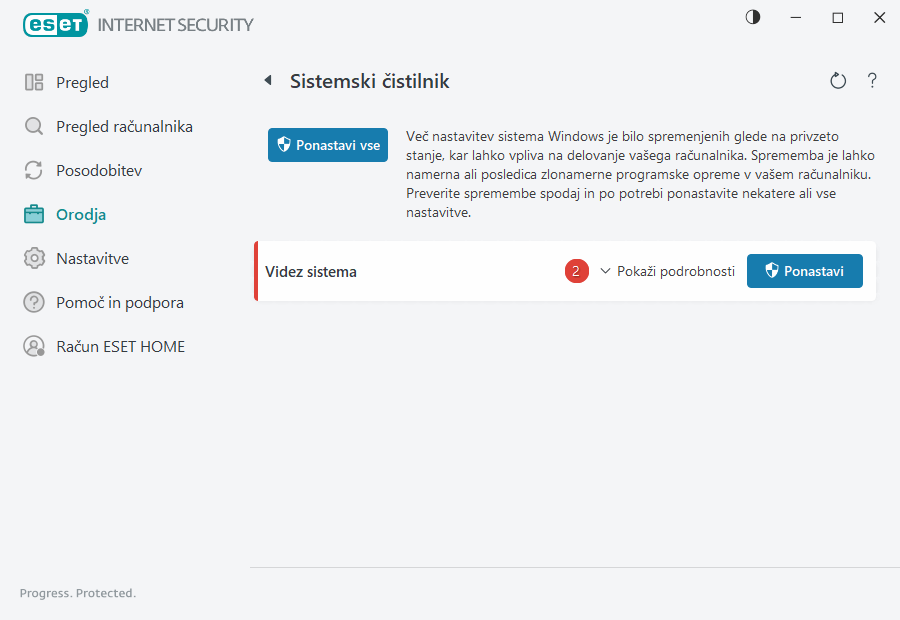Click the Orodja toolbox icon
Image resolution: width=900 pixels, height=620 pixels.
(34, 214)
